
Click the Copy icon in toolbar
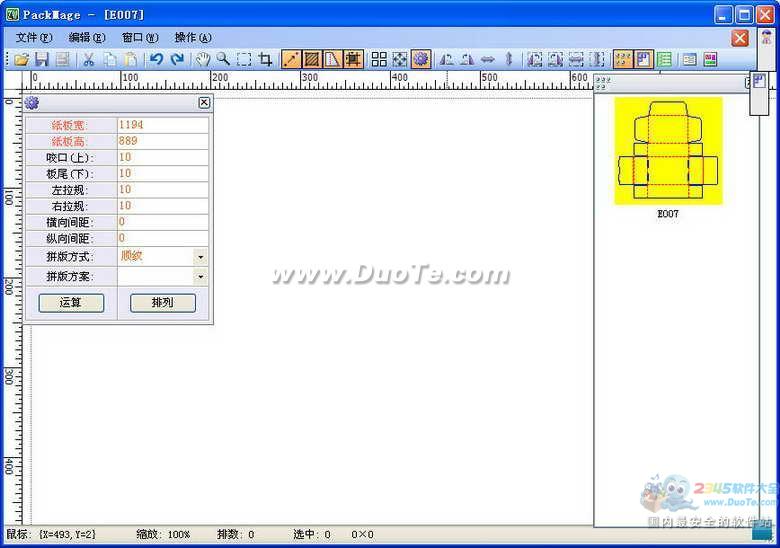(x=109, y=60)
